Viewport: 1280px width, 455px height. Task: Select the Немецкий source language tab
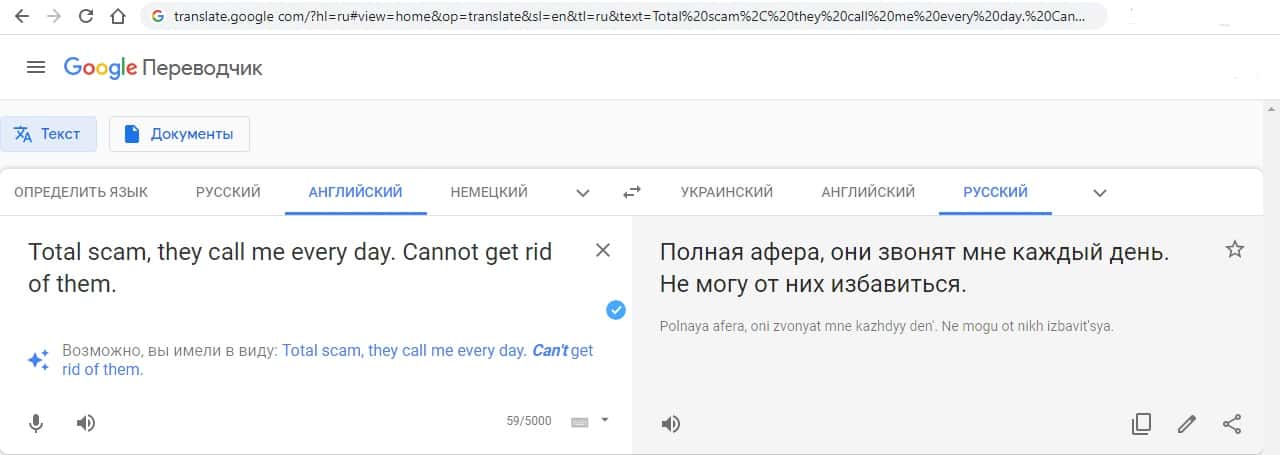coord(489,192)
